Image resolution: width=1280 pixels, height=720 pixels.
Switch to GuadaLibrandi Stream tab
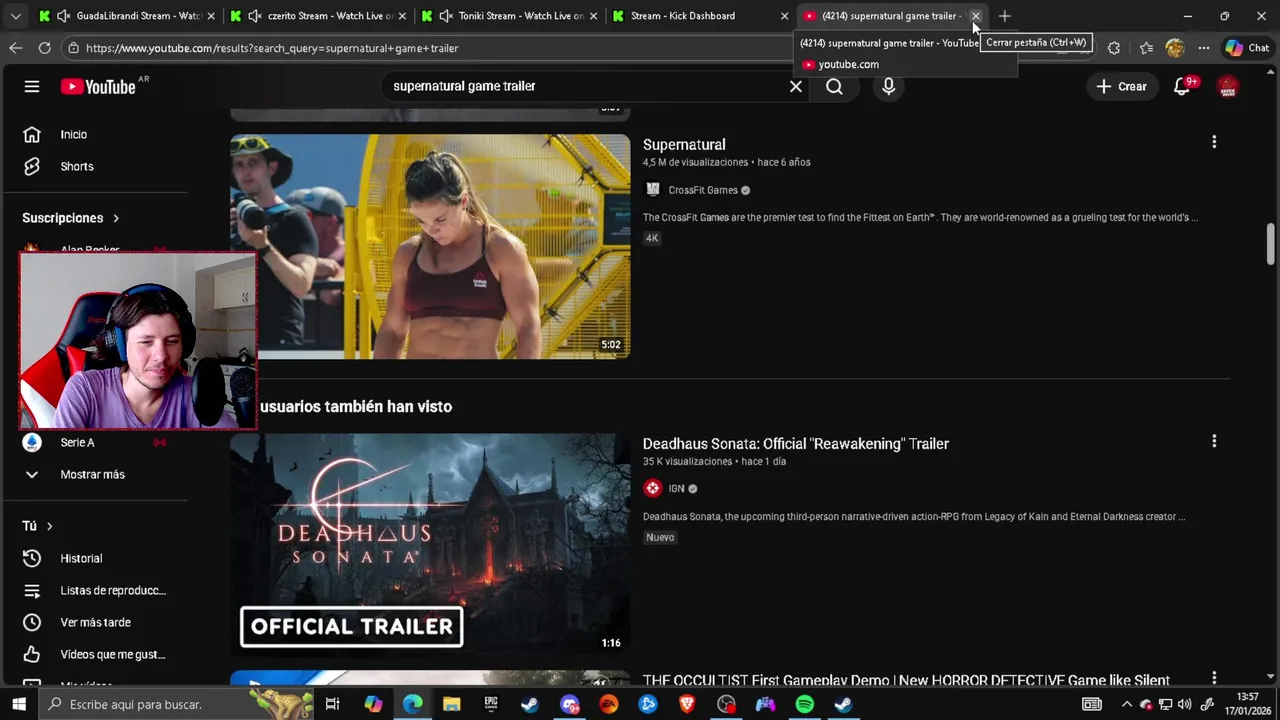pyautogui.click(x=127, y=16)
